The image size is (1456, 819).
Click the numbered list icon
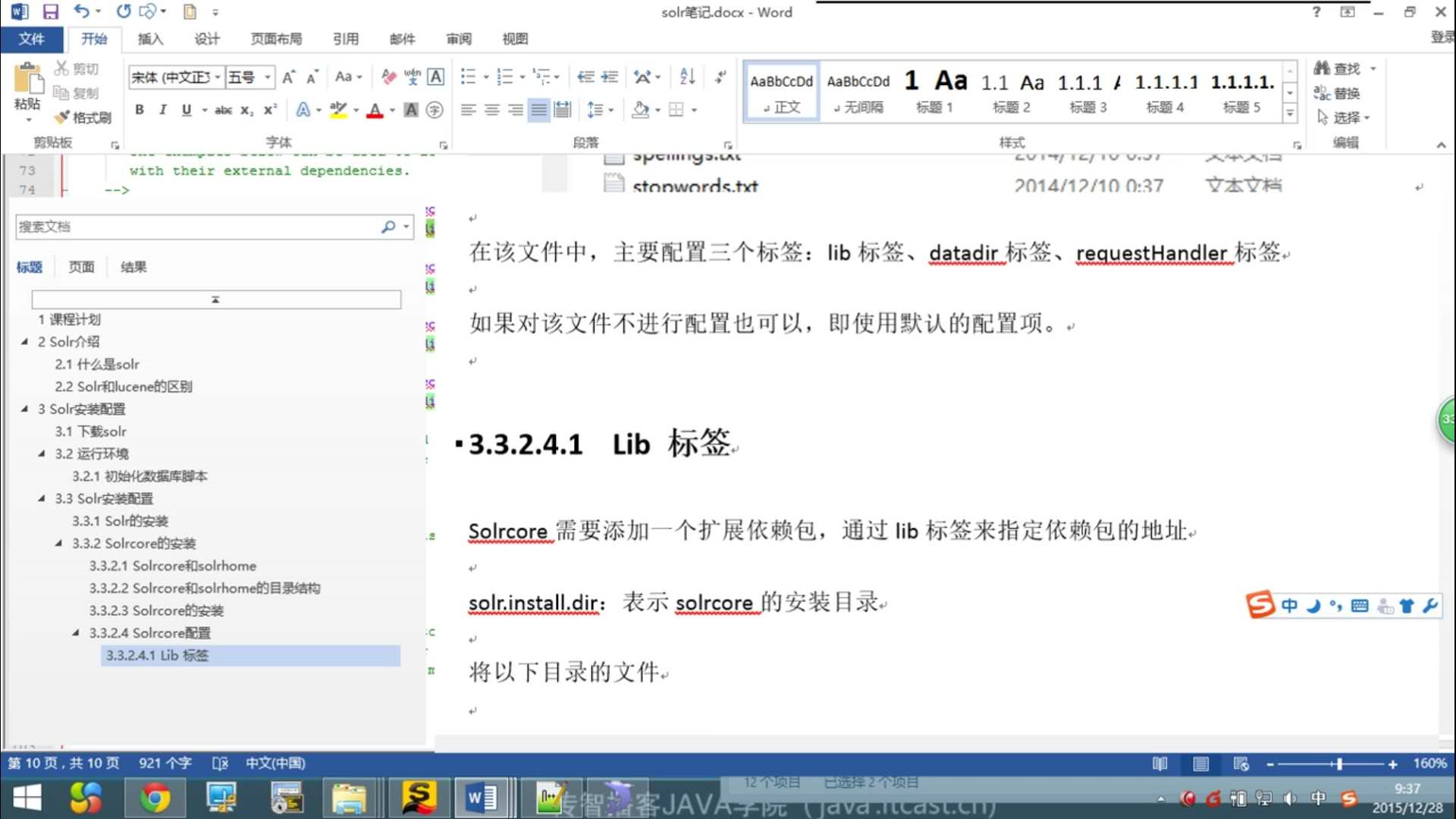[x=504, y=77]
